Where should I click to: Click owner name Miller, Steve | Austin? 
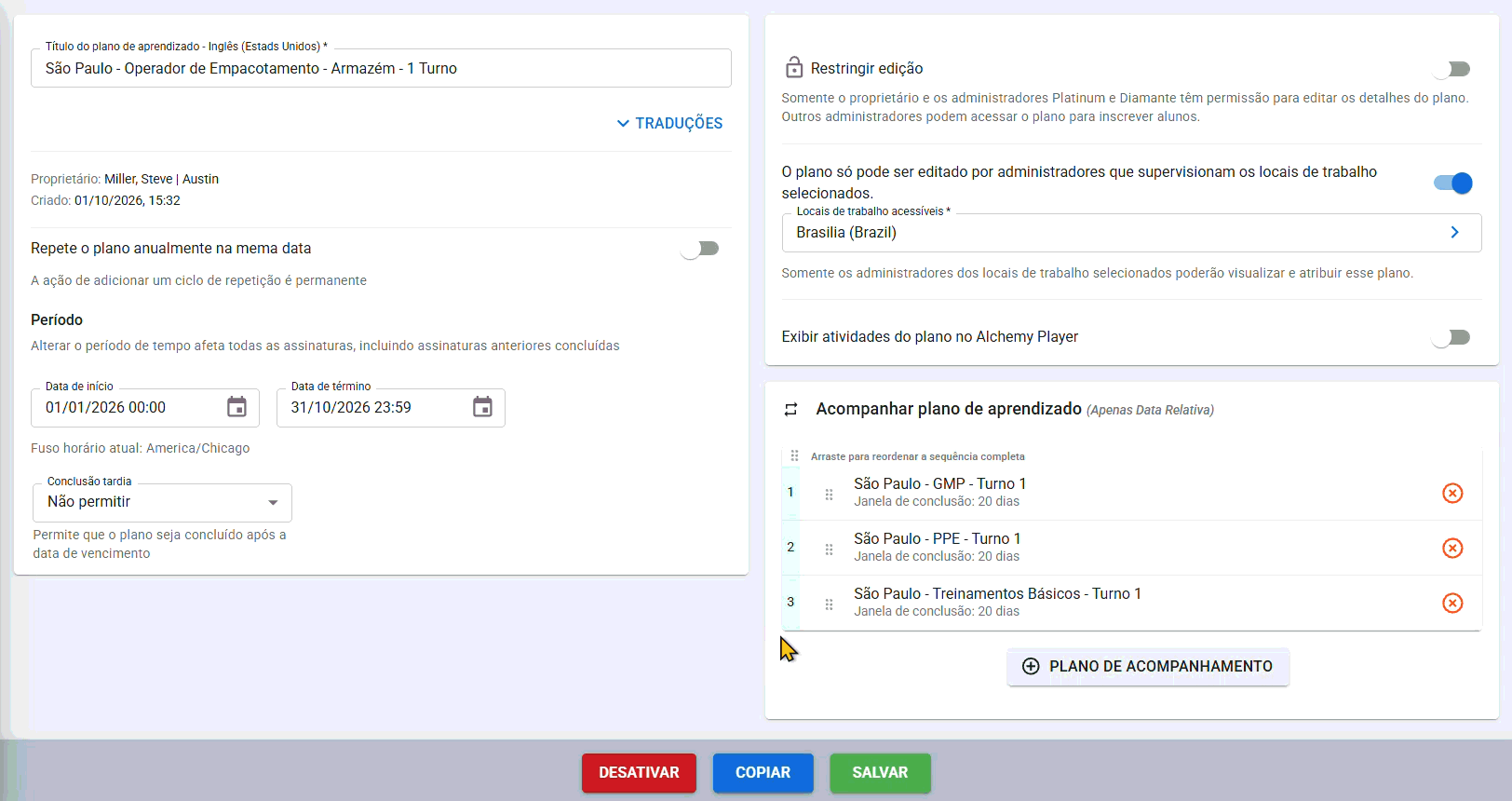coord(161,179)
